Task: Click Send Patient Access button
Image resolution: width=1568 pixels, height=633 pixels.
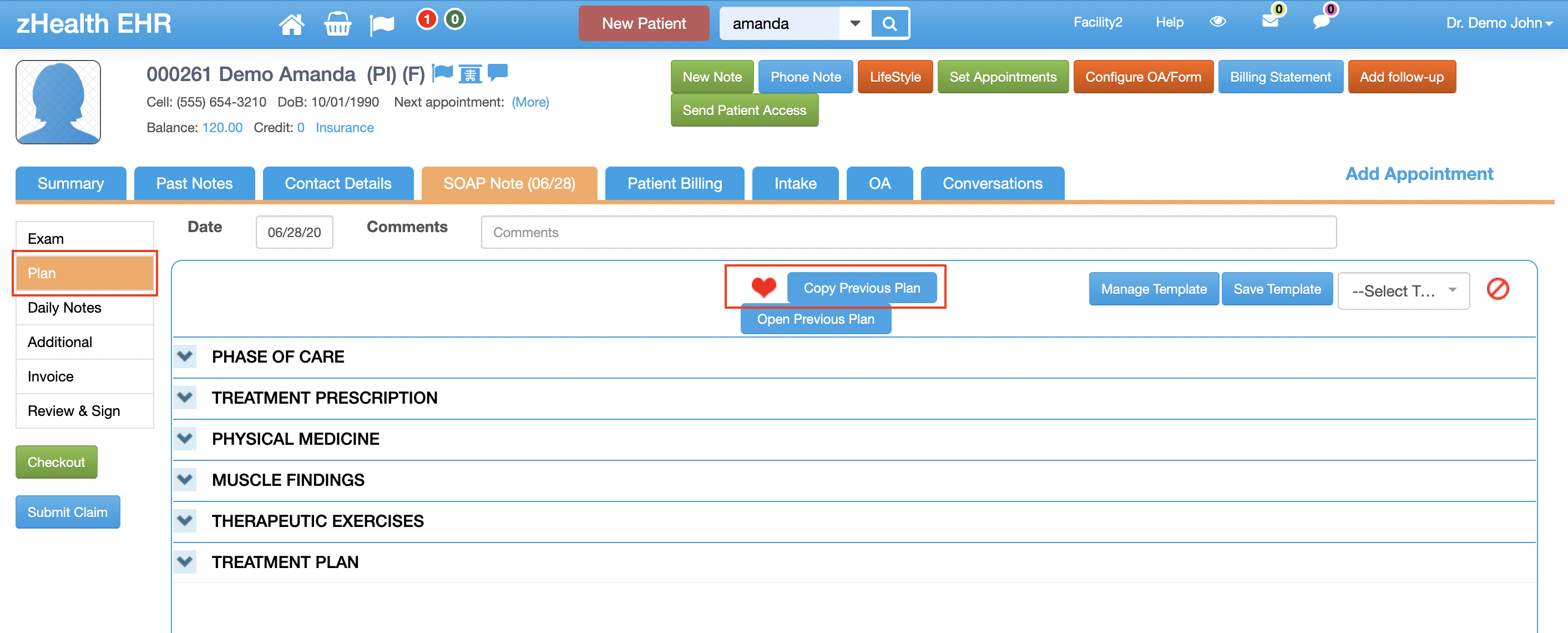Action: coord(744,110)
